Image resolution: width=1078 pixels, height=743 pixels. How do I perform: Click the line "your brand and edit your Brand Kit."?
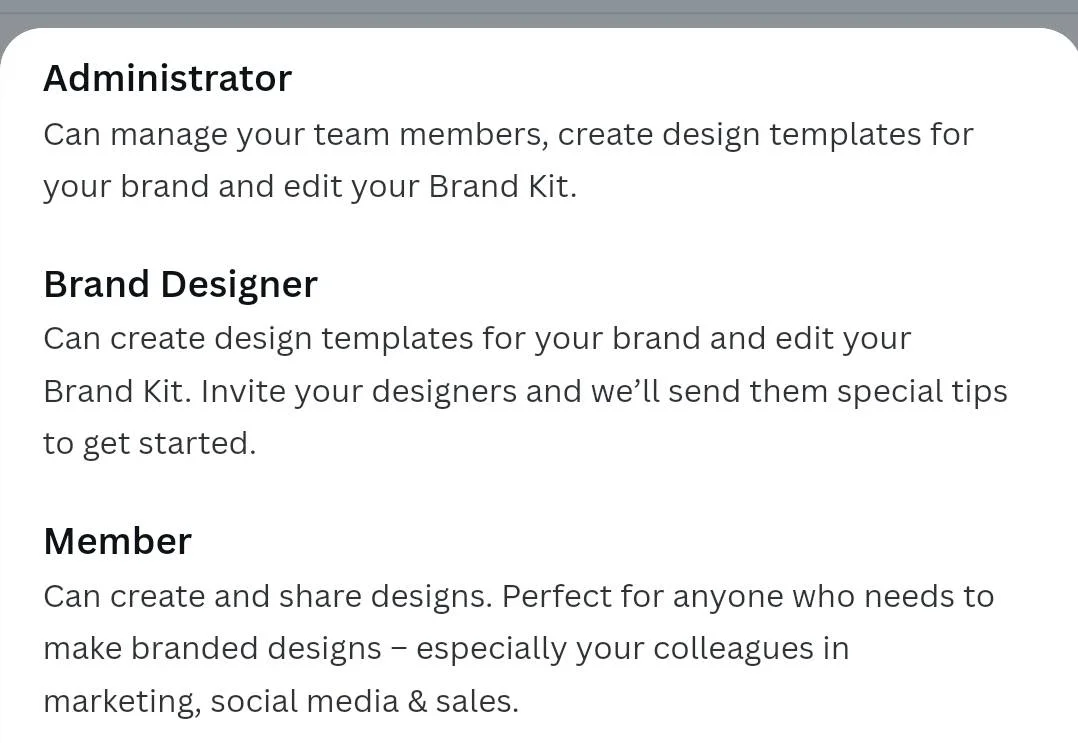pos(310,186)
